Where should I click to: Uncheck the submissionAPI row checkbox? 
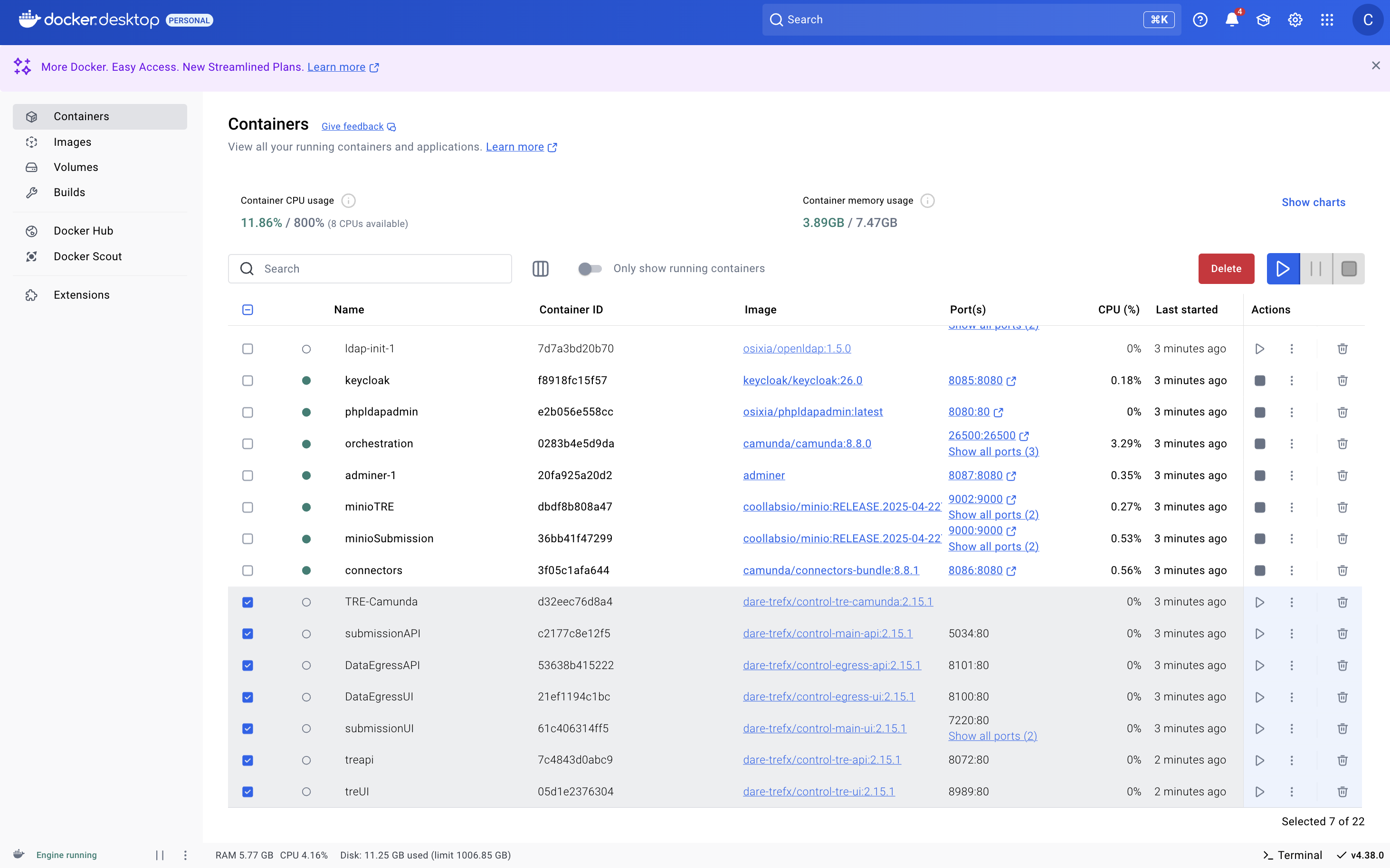[x=248, y=634]
